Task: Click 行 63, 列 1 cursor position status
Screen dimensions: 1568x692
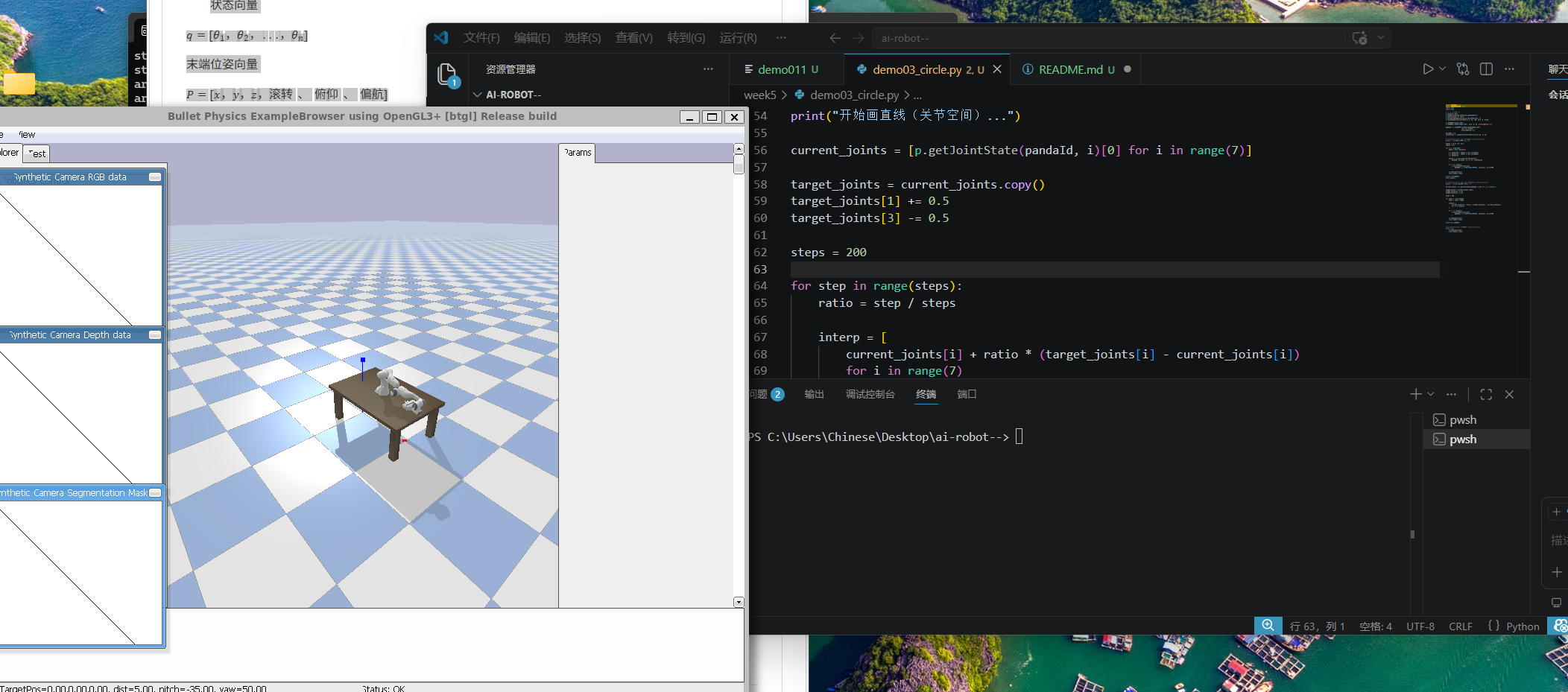Action: [1317, 626]
